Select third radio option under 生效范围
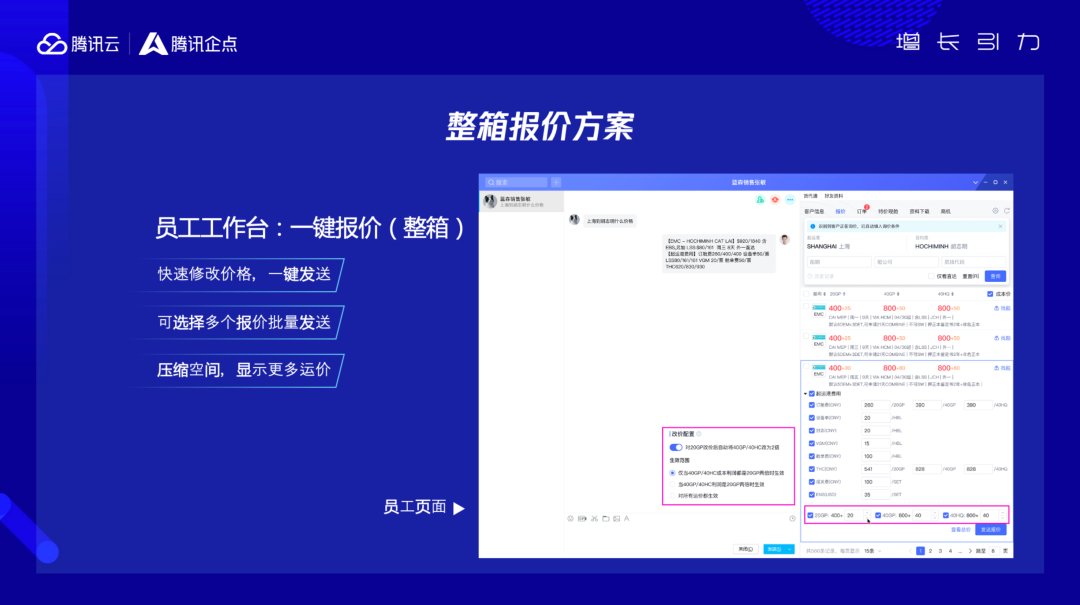This screenshot has height=605, width=1080. click(x=672, y=495)
